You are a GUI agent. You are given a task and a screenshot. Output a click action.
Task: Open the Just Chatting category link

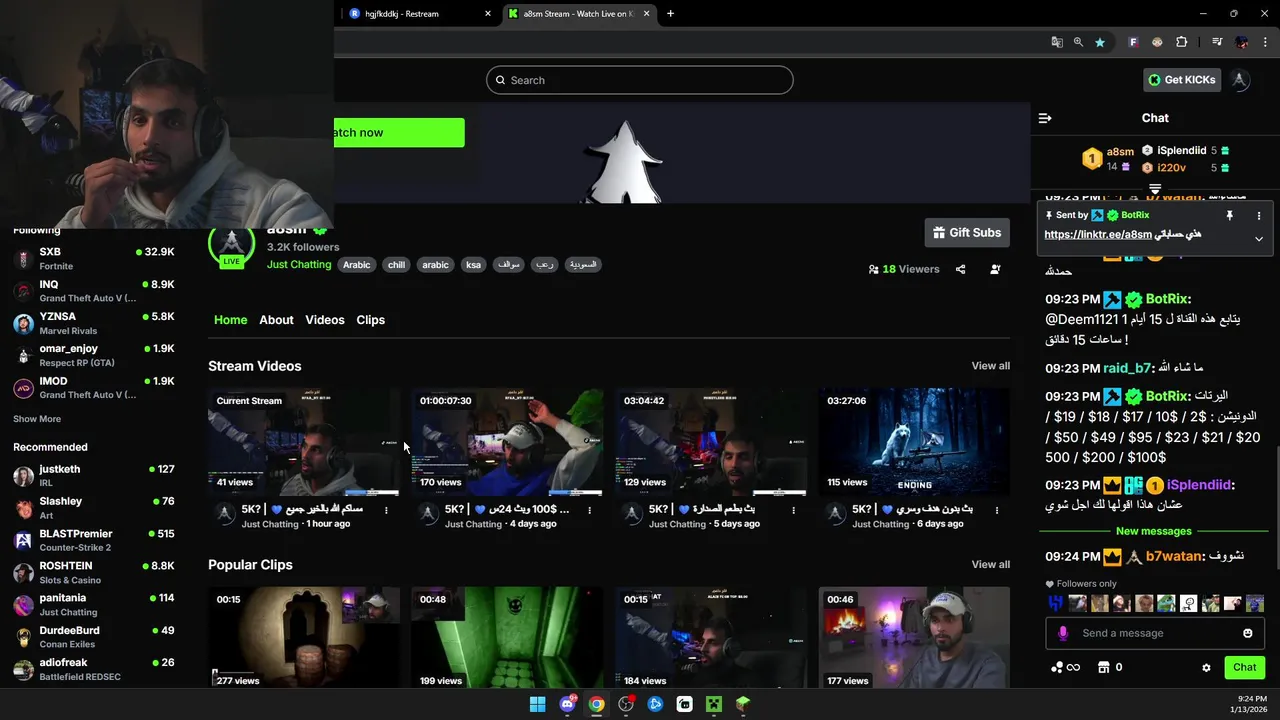tap(299, 264)
